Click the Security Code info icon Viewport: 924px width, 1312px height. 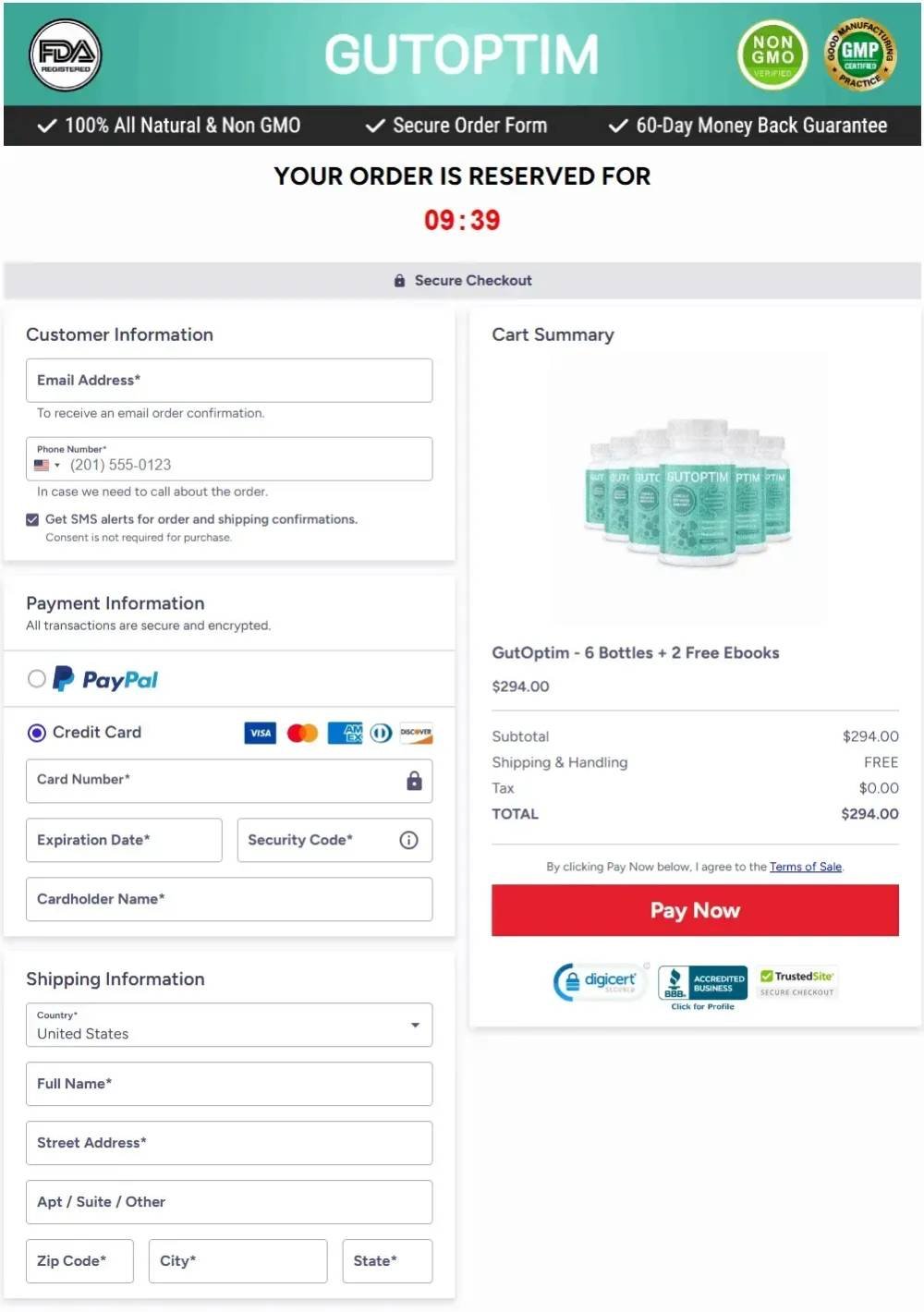click(407, 840)
